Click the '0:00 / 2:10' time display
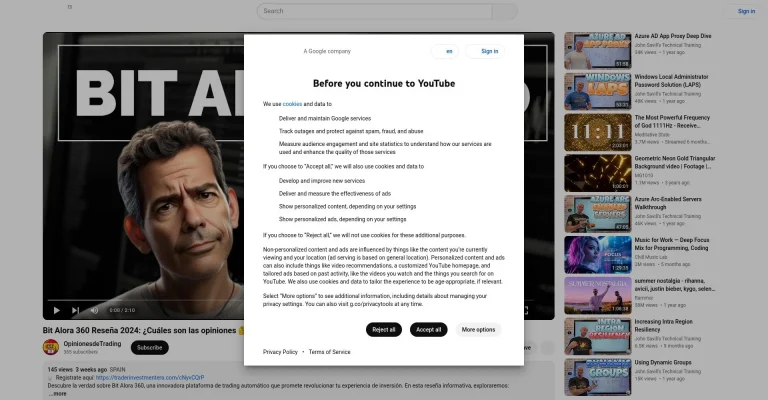The height and width of the screenshot is (400, 768). click(122, 310)
